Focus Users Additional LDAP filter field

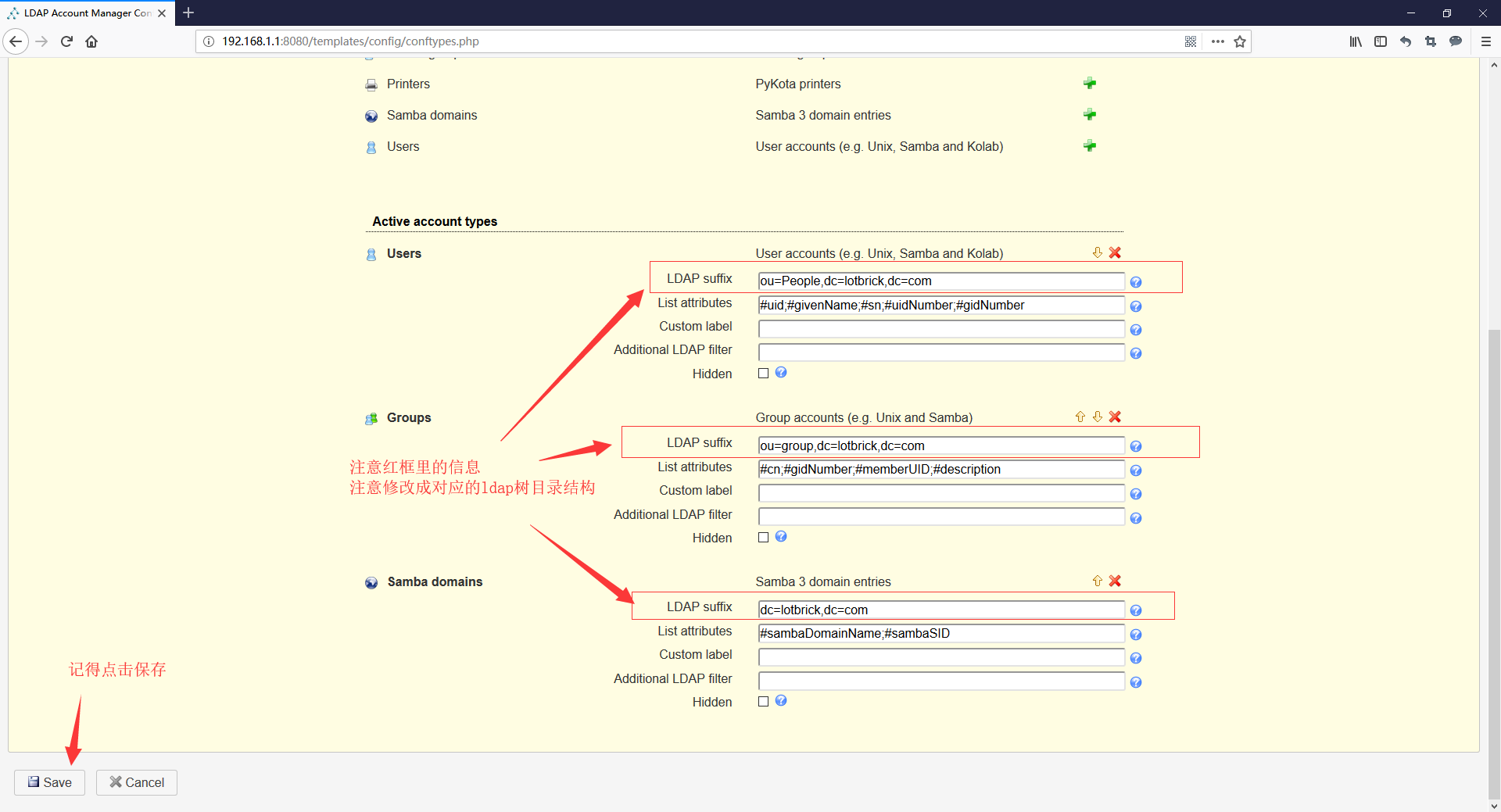click(x=941, y=352)
